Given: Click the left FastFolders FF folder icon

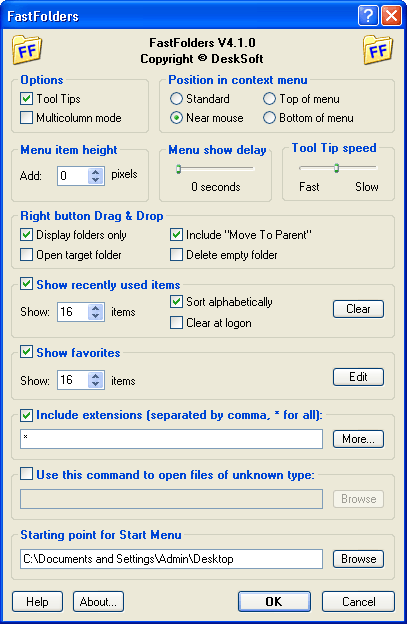Looking at the screenshot, I should [26, 50].
